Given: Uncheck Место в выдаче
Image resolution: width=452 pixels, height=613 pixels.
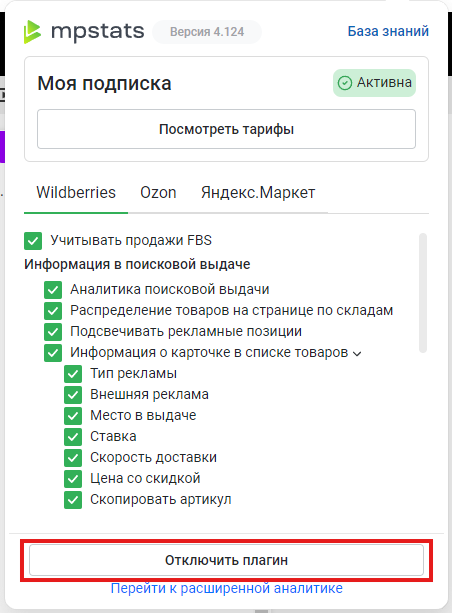Looking at the screenshot, I should point(73,416).
